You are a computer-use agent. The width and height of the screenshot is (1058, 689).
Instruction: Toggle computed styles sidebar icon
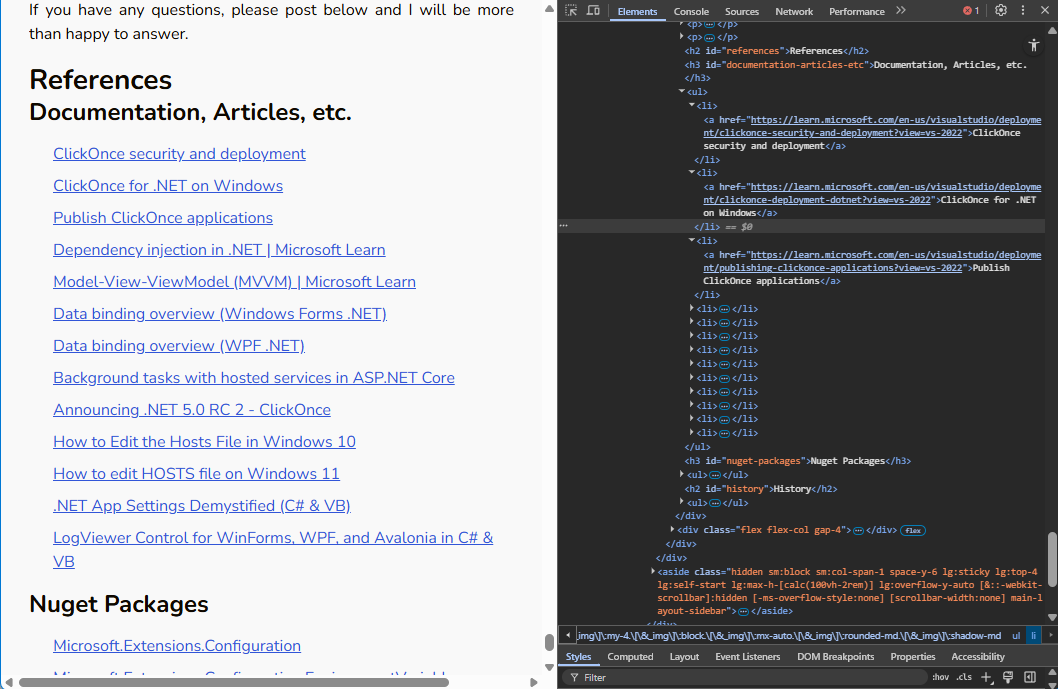1030,677
